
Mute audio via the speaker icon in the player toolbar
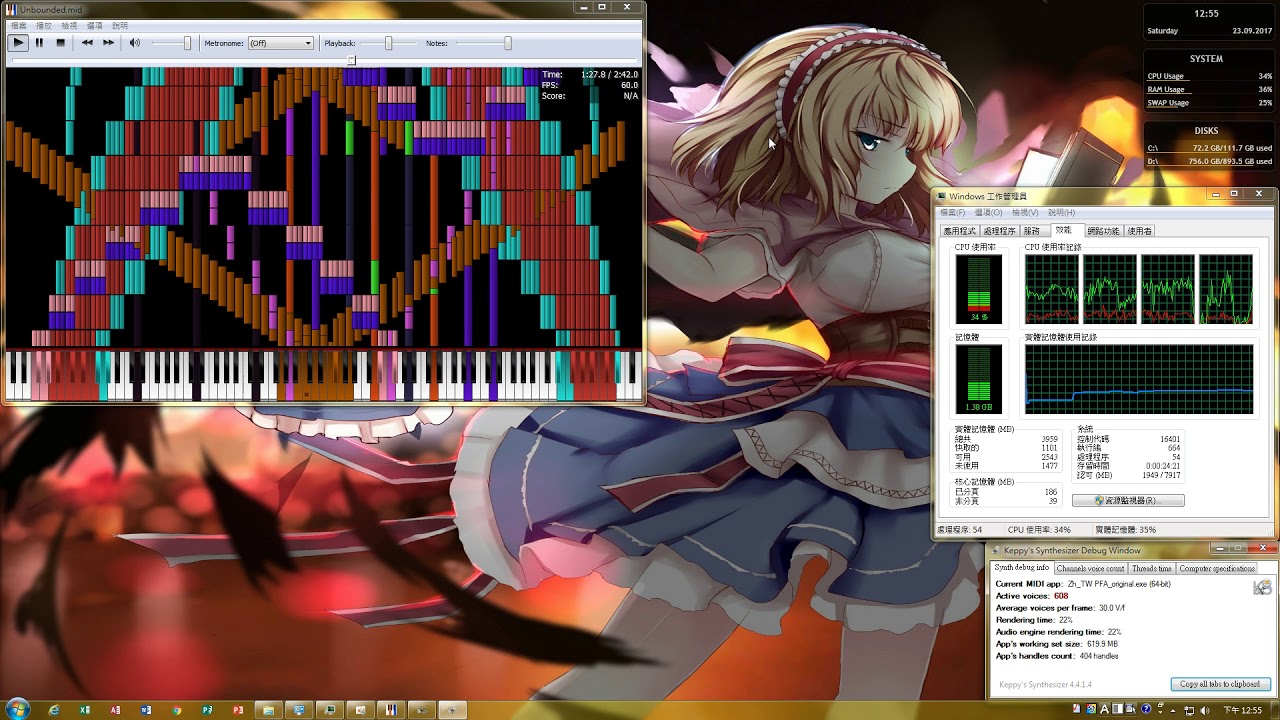[x=135, y=43]
